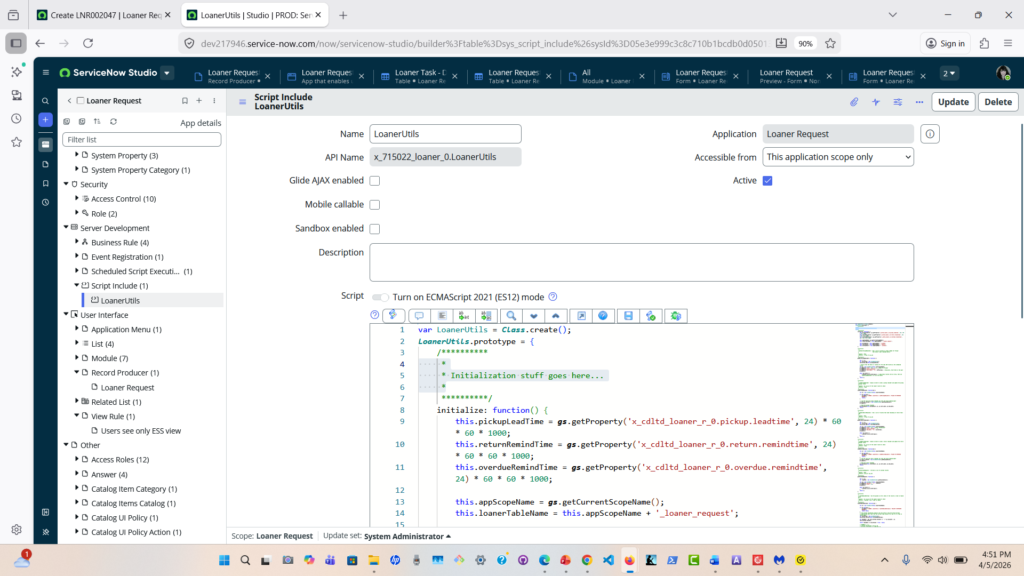Click the personalize form sliders icon
The image size is (1024, 576).
point(897,102)
